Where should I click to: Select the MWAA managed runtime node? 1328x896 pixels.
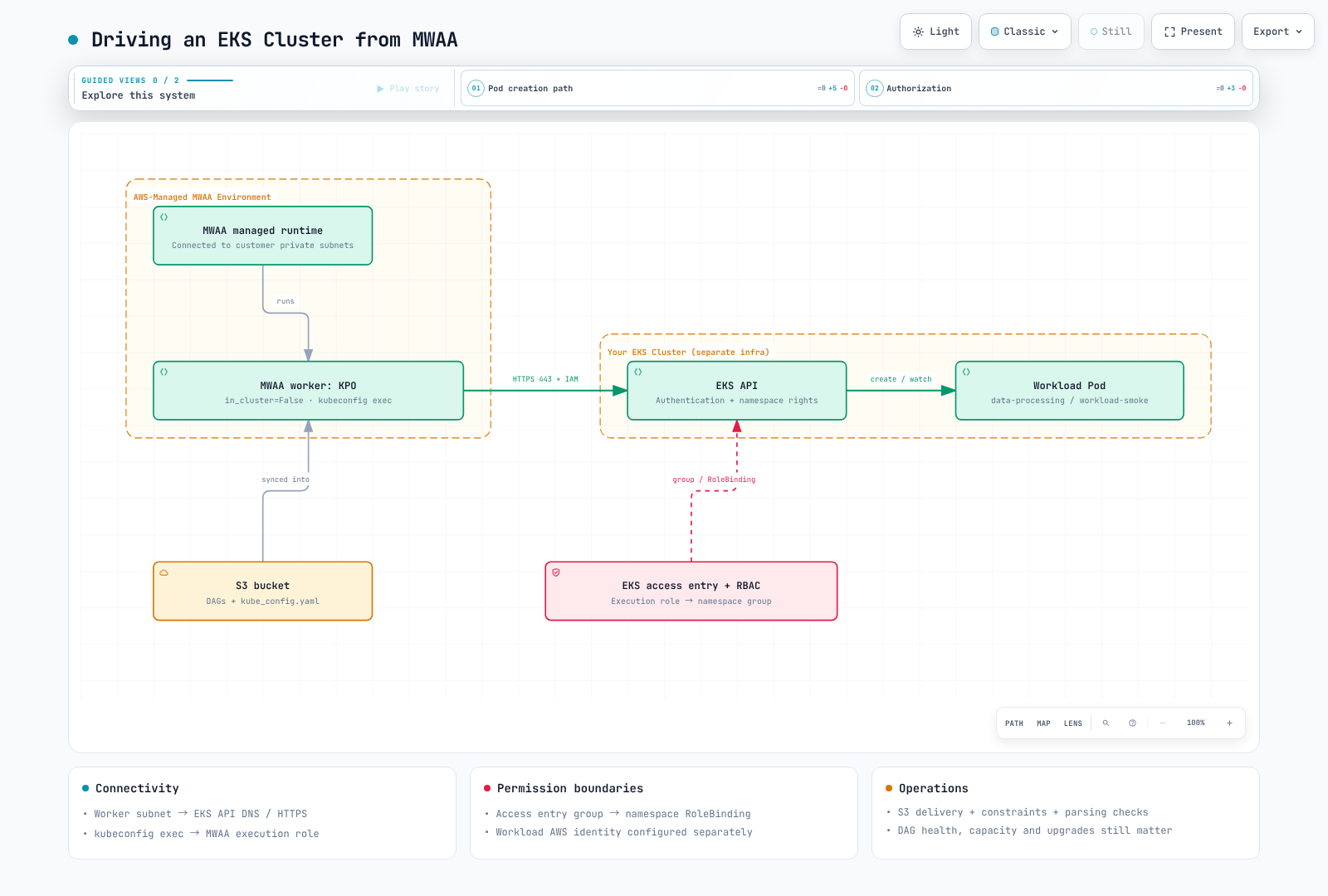263,236
